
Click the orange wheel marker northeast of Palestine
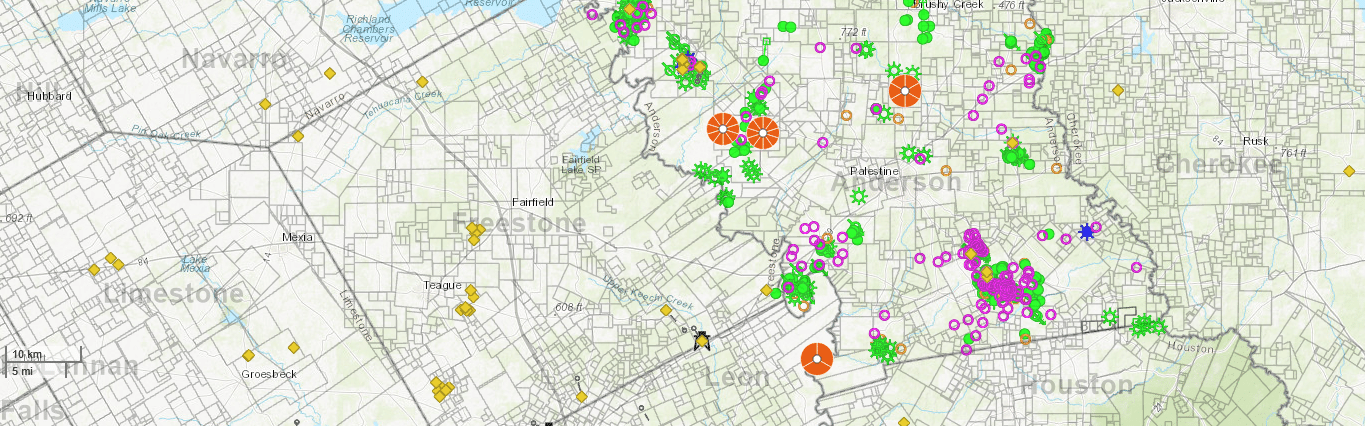904,91
